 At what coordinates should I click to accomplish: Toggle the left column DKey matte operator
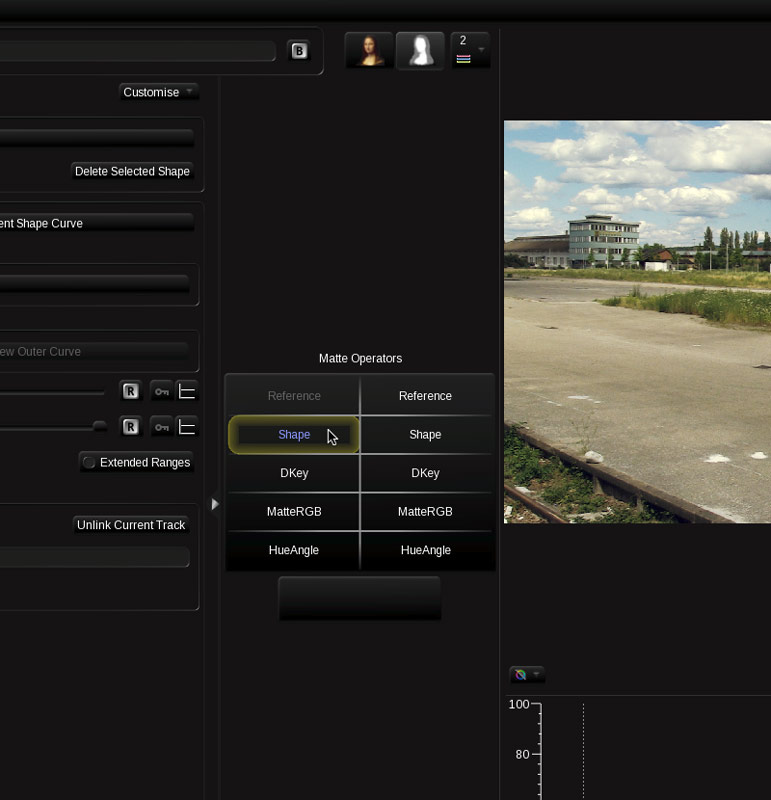point(293,473)
